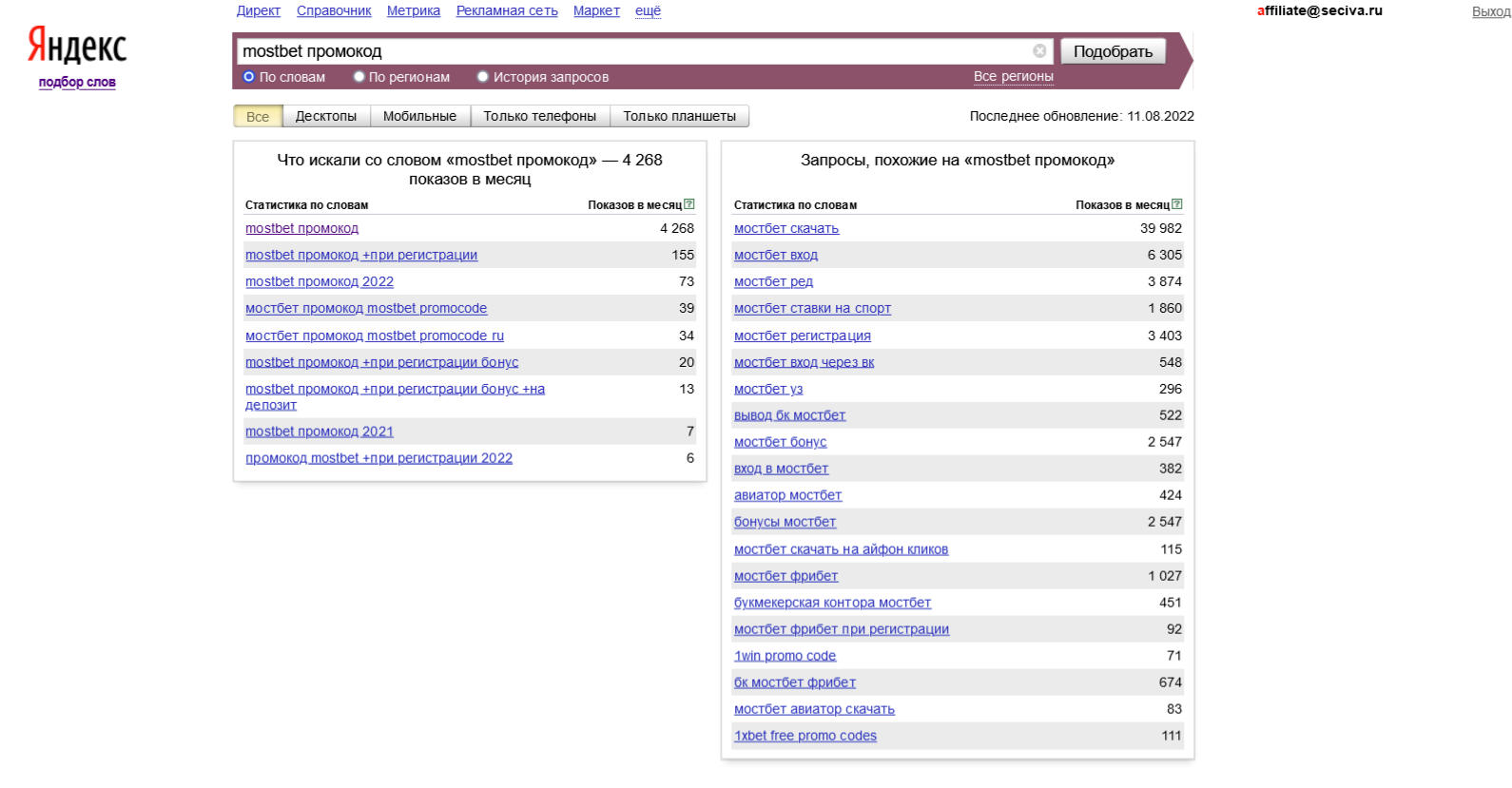The height and width of the screenshot is (788, 1512).
Task: Open "мостбет промокод mostbet promocode ru" link
Action: click(x=375, y=336)
